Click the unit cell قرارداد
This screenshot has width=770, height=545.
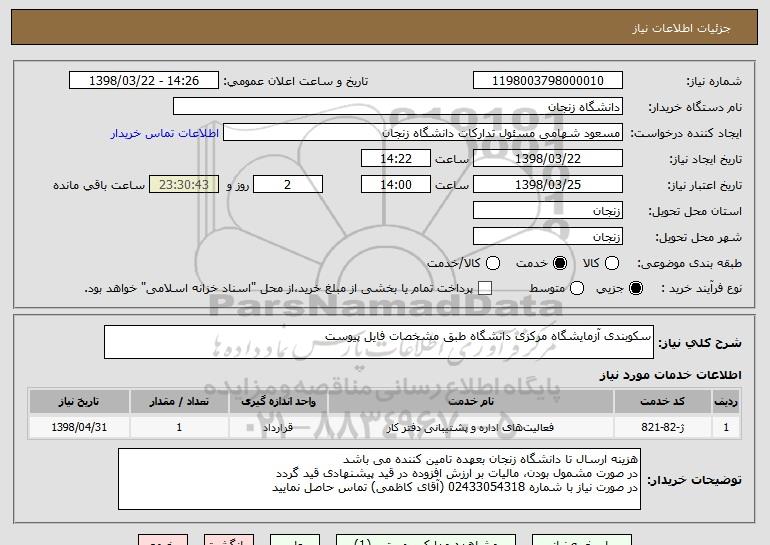pyautogui.click(x=278, y=428)
